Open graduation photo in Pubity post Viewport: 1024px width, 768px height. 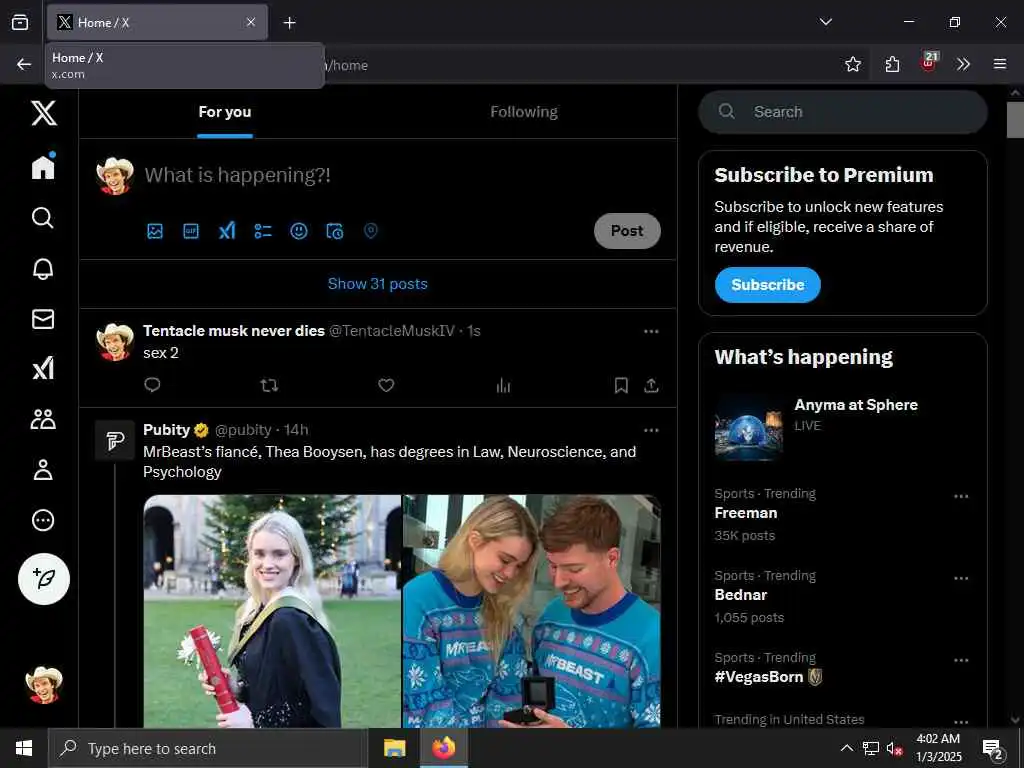click(x=272, y=611)
